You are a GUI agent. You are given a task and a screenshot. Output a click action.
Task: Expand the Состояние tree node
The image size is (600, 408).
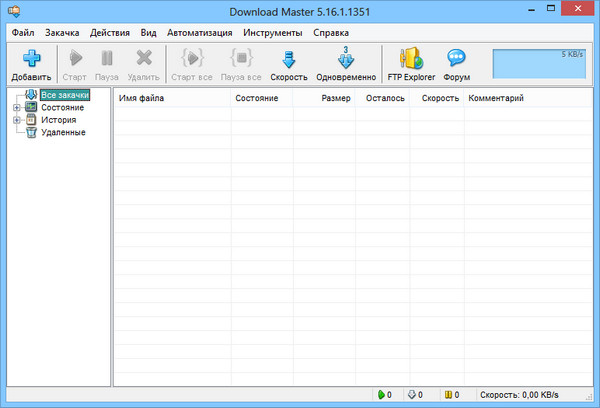16,107
